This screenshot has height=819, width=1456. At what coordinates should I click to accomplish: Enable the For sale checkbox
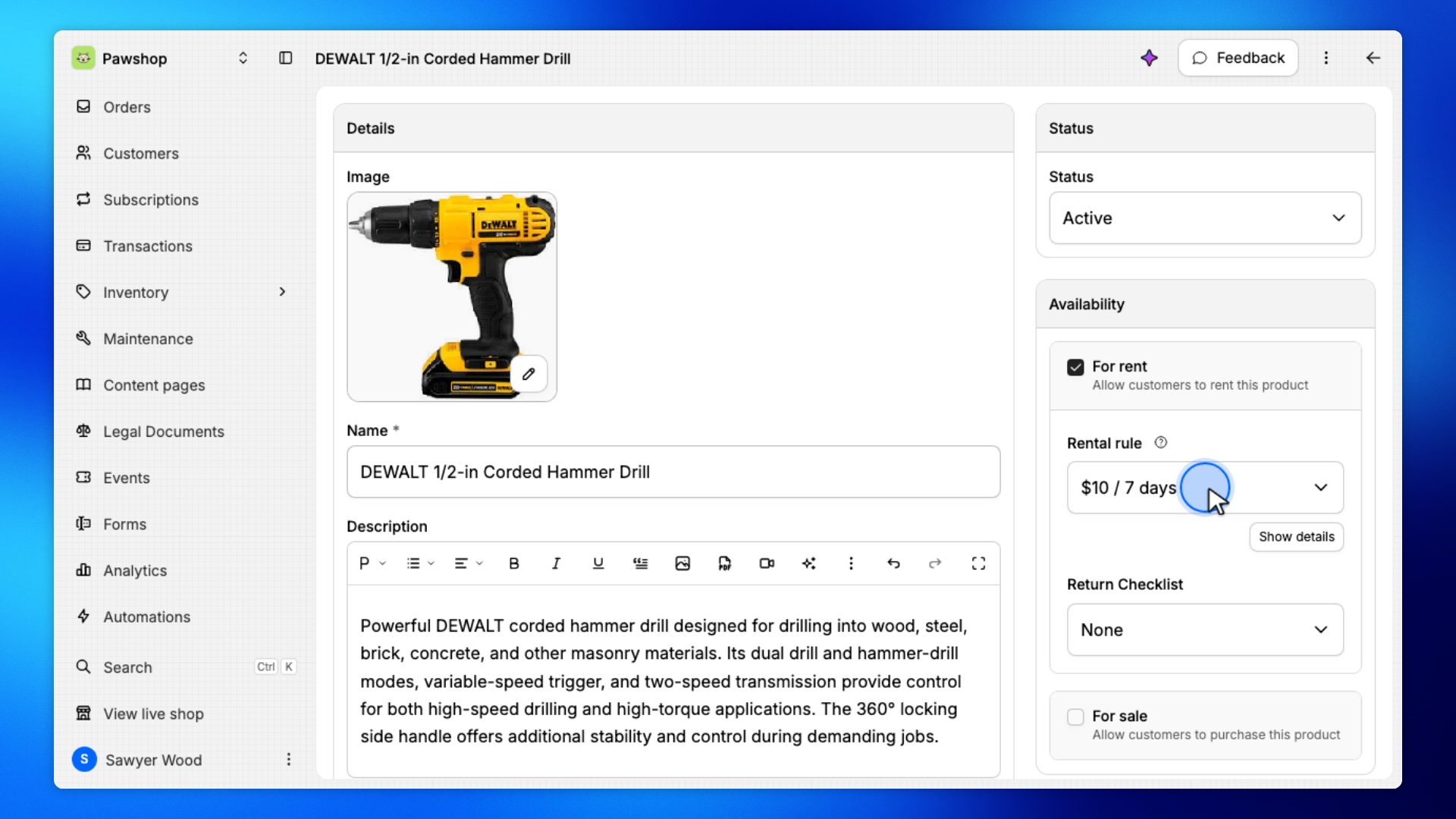(1075, 717)
